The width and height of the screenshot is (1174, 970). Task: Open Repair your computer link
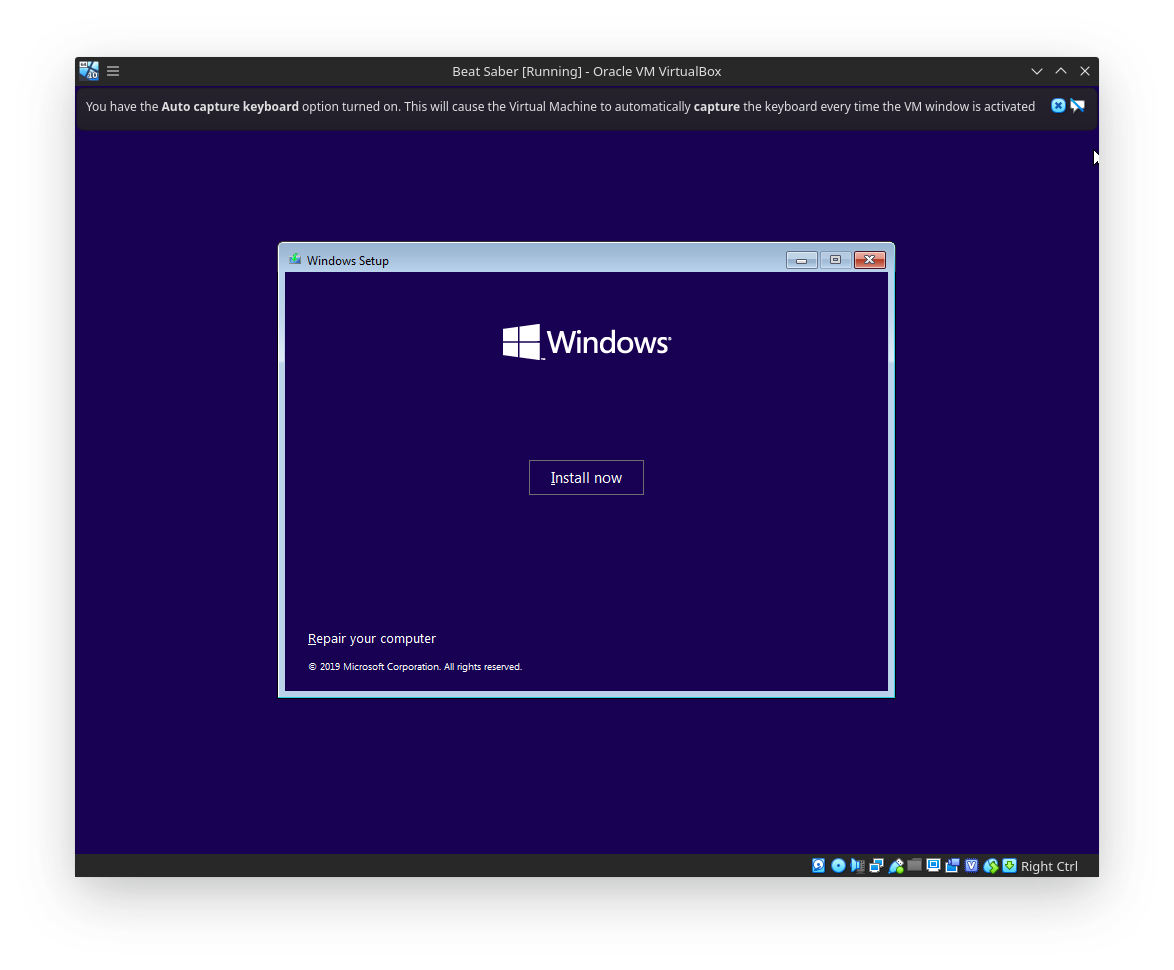pyautogui.click(x=371, y=638)
